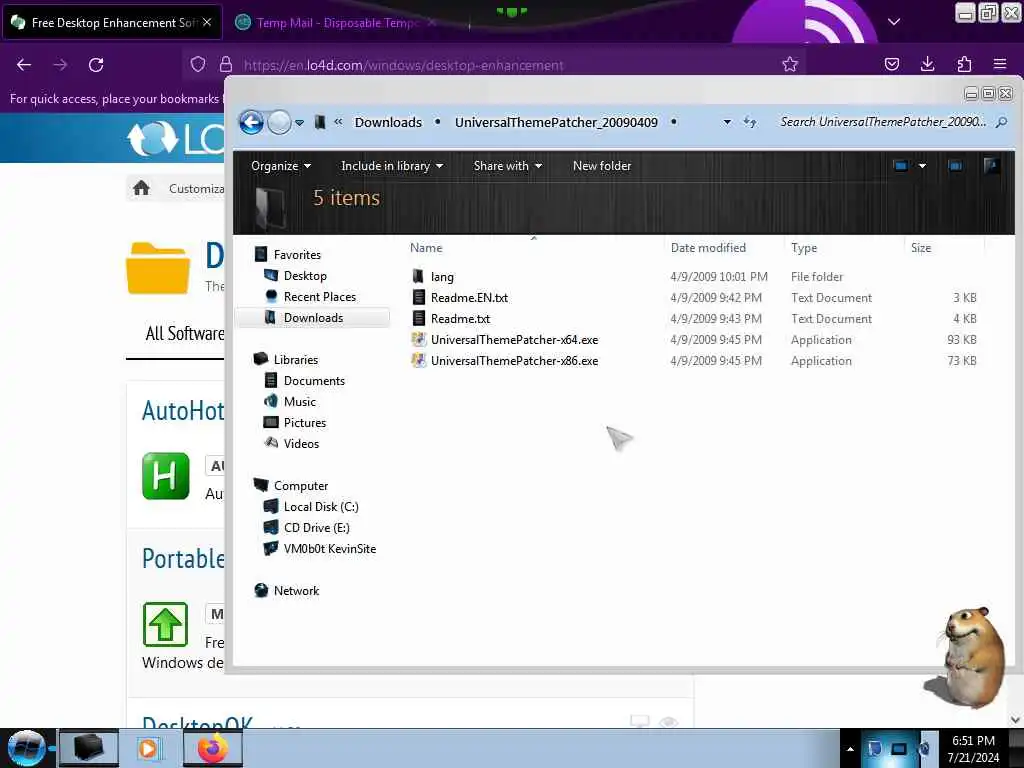1024x768 pixels.
Task: Click the Downloads breadcrumb in address bar
Action: pyautogui.click(x=388, y=122)
